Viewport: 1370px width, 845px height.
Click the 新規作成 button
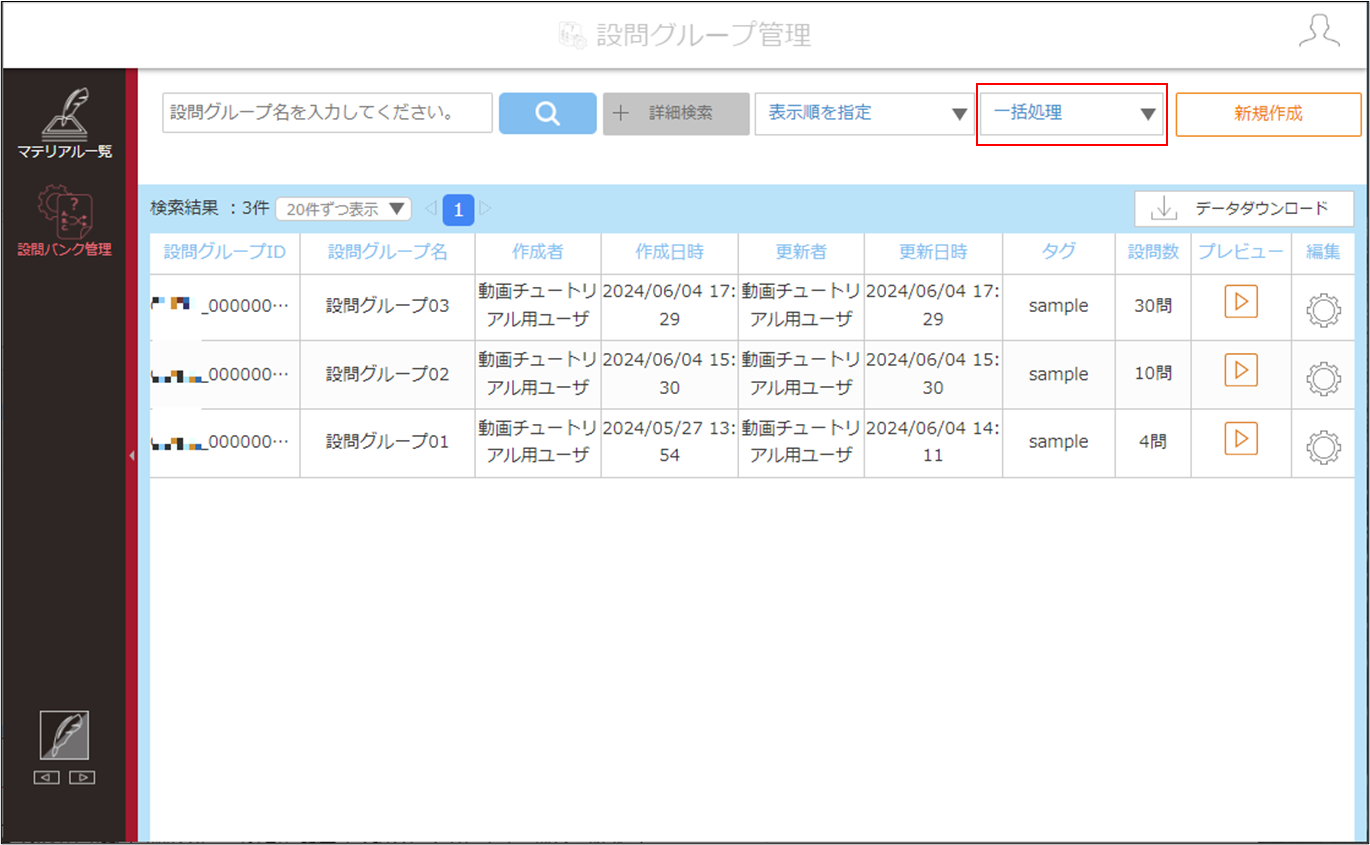coord(1268,114)
